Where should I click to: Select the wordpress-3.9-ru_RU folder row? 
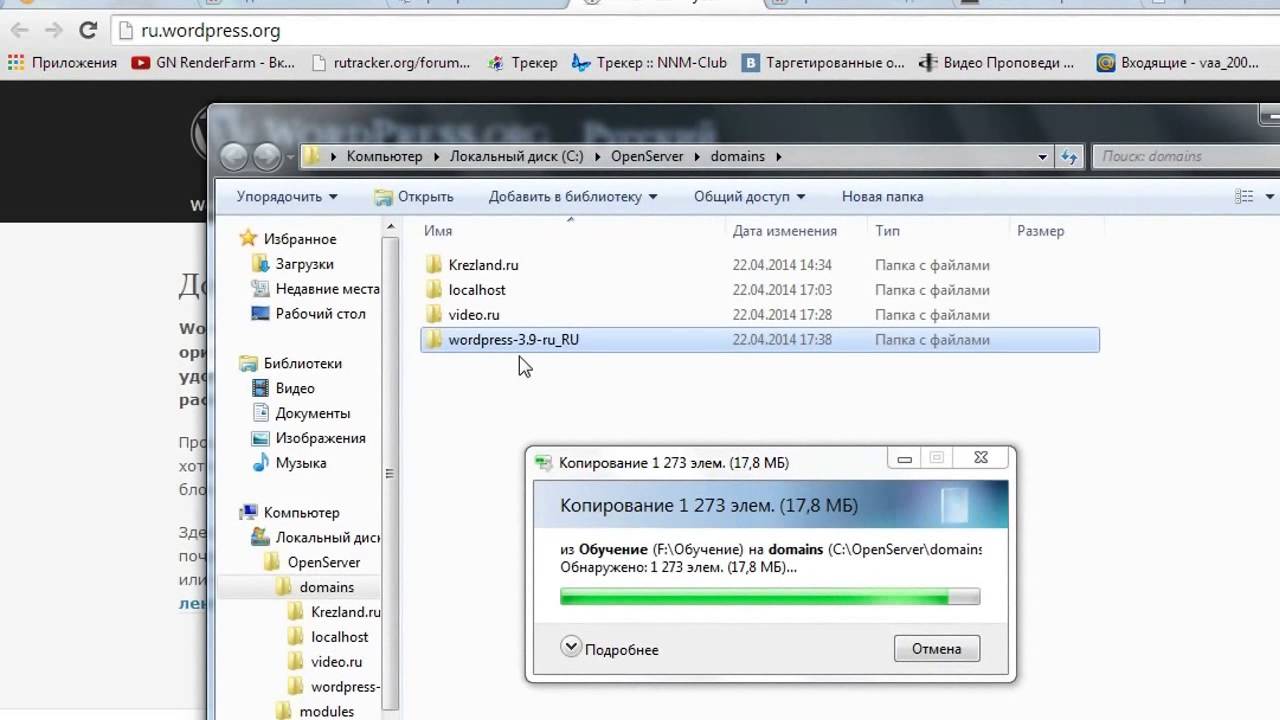pos(760,340)
